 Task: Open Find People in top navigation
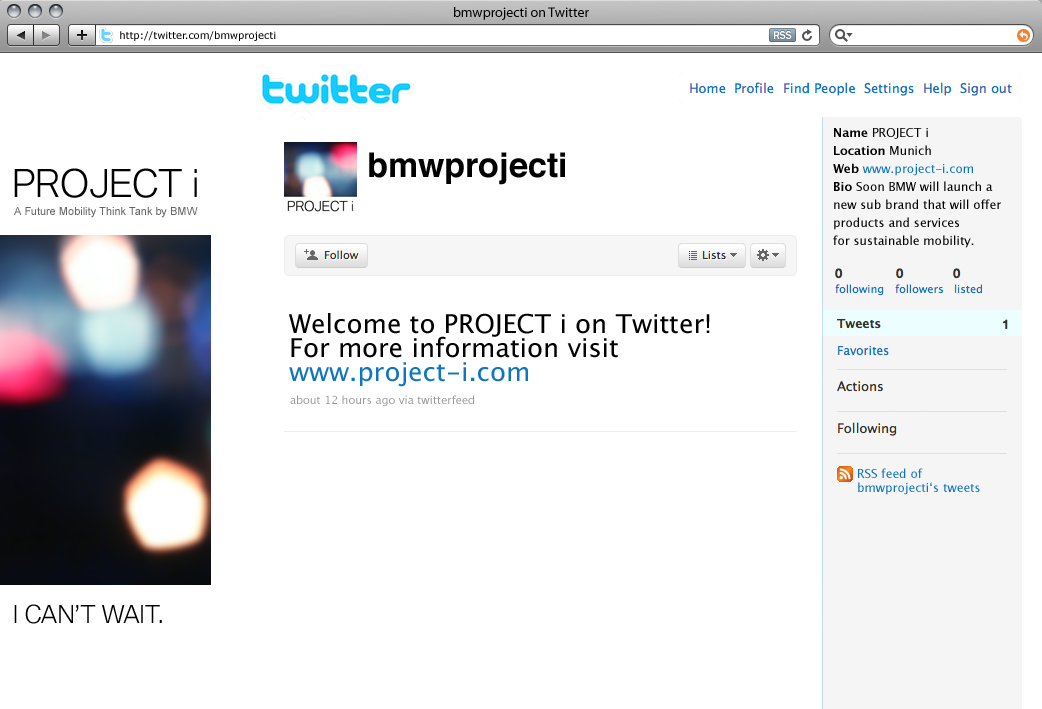(819, 88)
